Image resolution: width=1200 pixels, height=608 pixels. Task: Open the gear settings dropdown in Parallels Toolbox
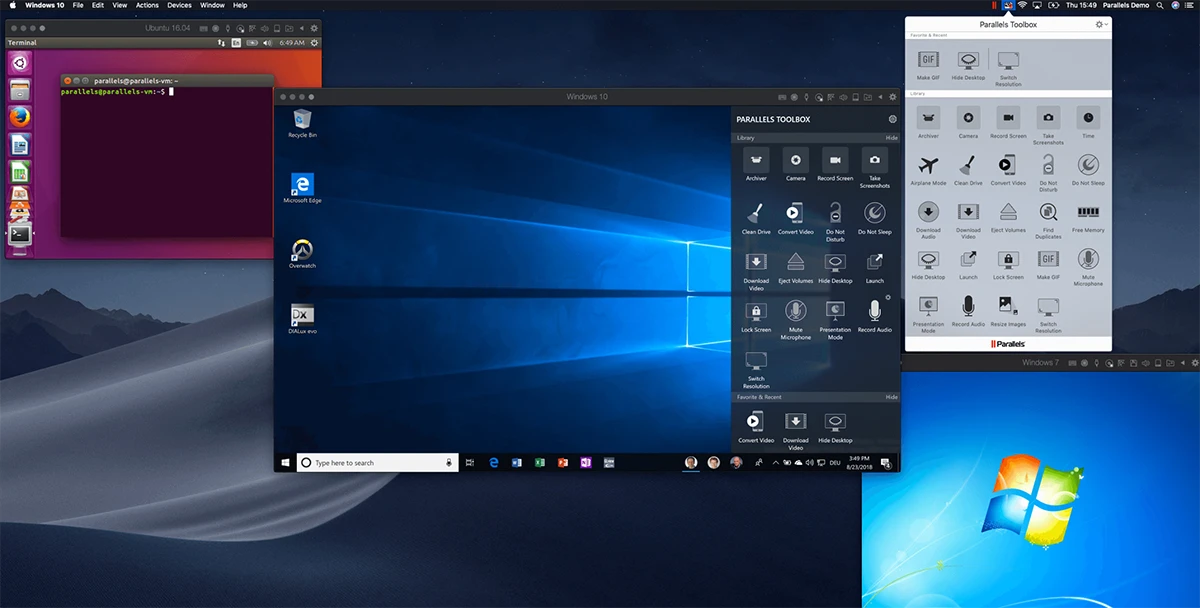point(1099,24)
